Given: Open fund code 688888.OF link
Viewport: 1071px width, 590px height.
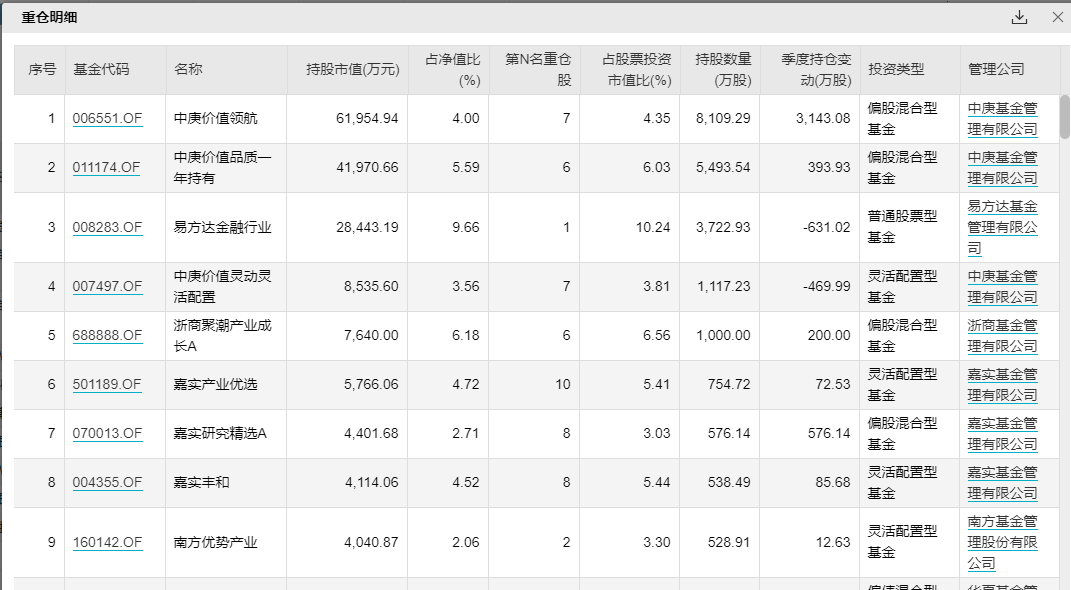Looking at the screenshot, I should (x=107, y=335).
